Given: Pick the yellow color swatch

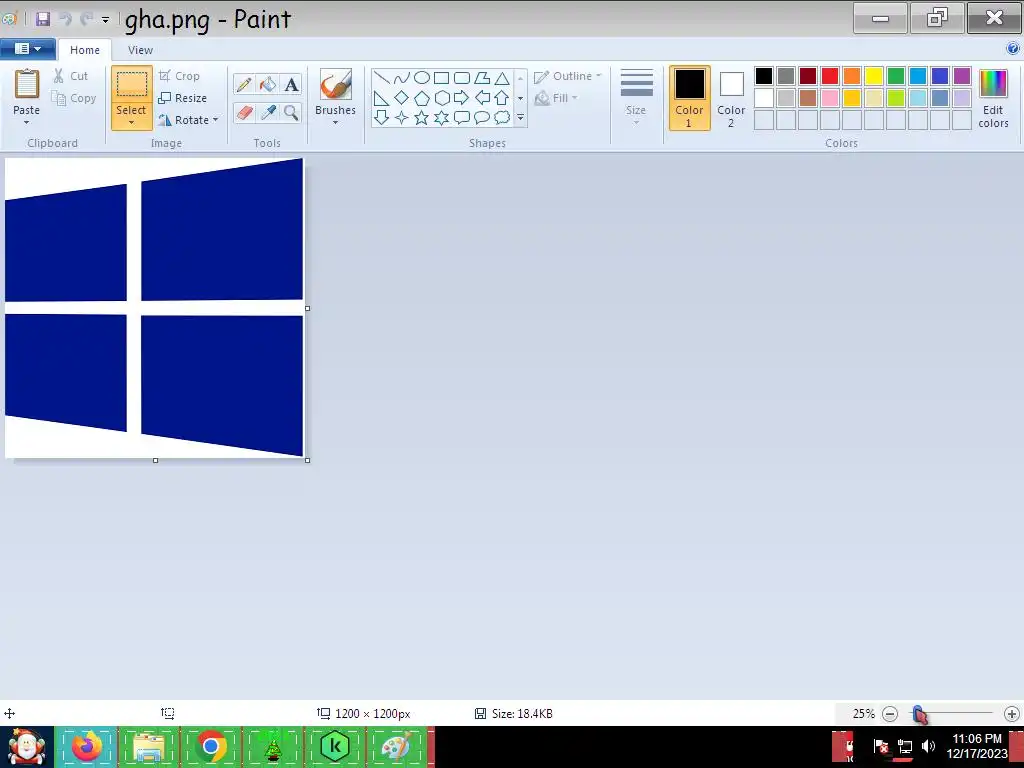Looking at the screenshot, I should [874, 76].
